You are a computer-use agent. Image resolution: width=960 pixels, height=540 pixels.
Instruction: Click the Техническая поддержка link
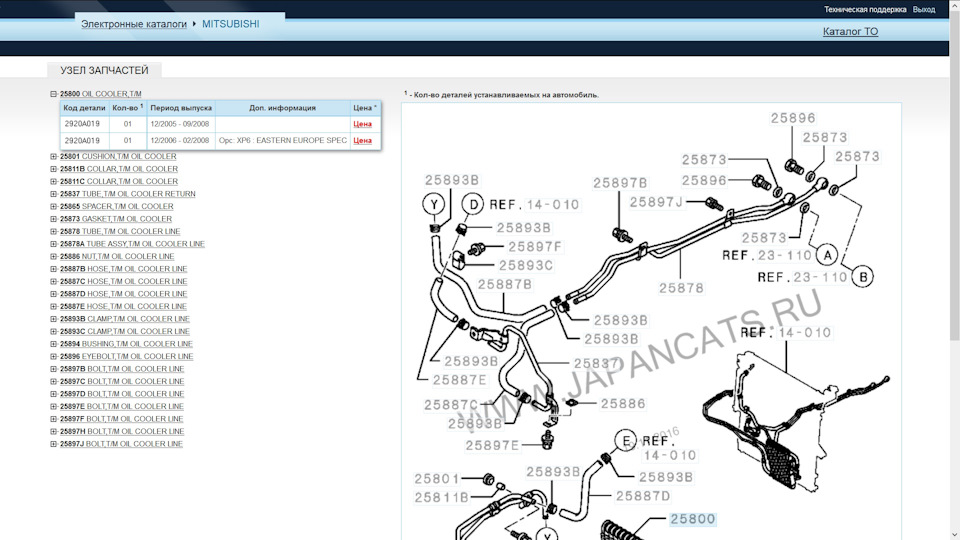pyautogui.click(x=865, y=9)
